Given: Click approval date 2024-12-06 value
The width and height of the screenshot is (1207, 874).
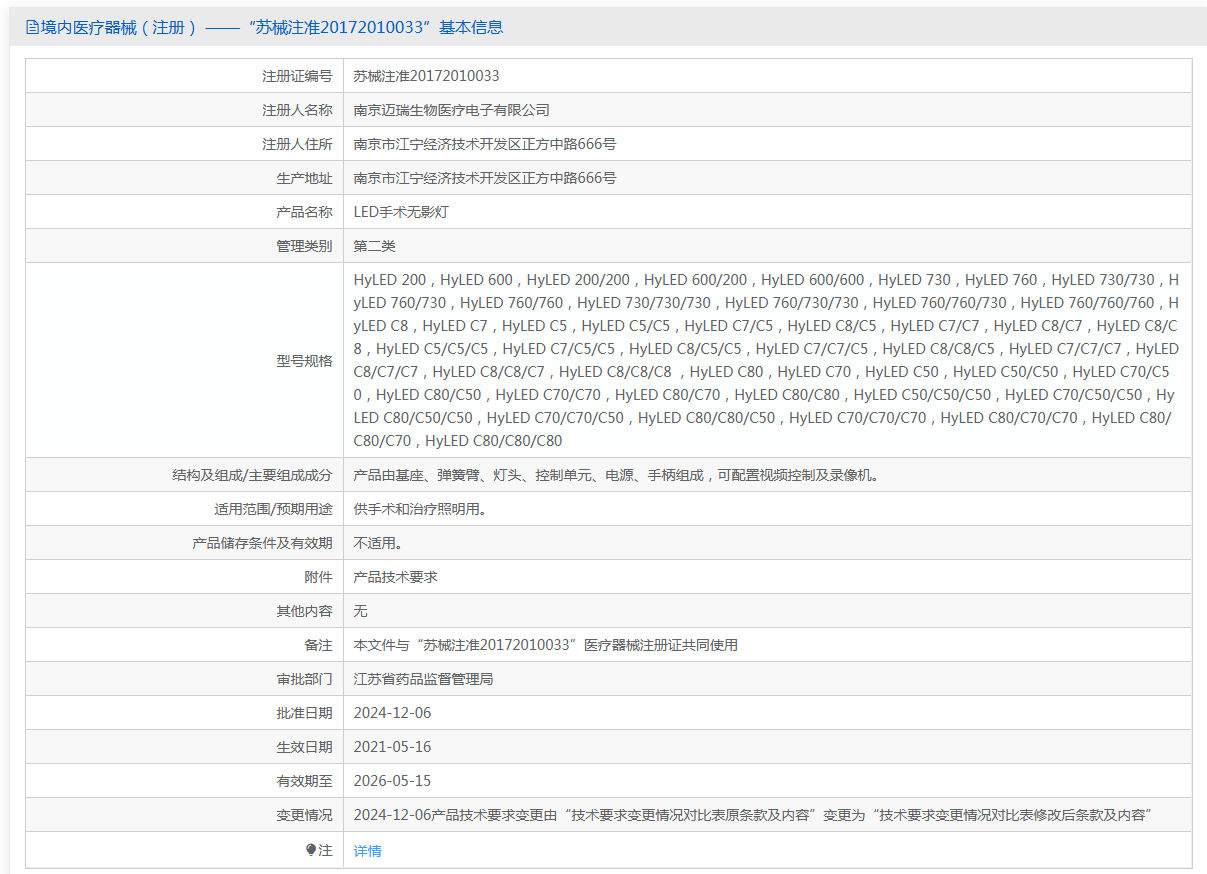Looking at the screenshot, I should click(x=392, y=713).
